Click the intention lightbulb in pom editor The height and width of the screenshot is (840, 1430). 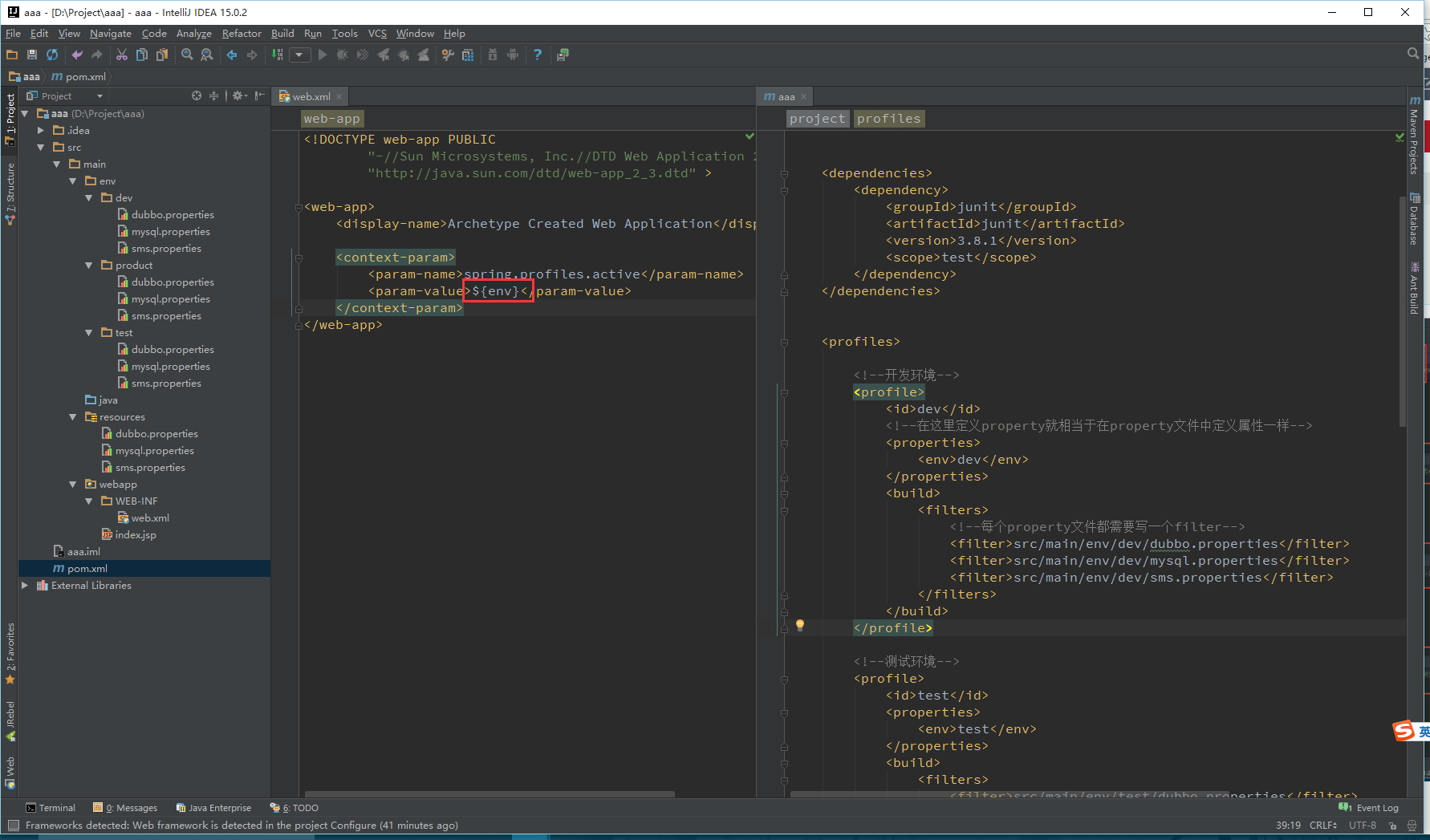pyautogui.click(x=799, y=625)
